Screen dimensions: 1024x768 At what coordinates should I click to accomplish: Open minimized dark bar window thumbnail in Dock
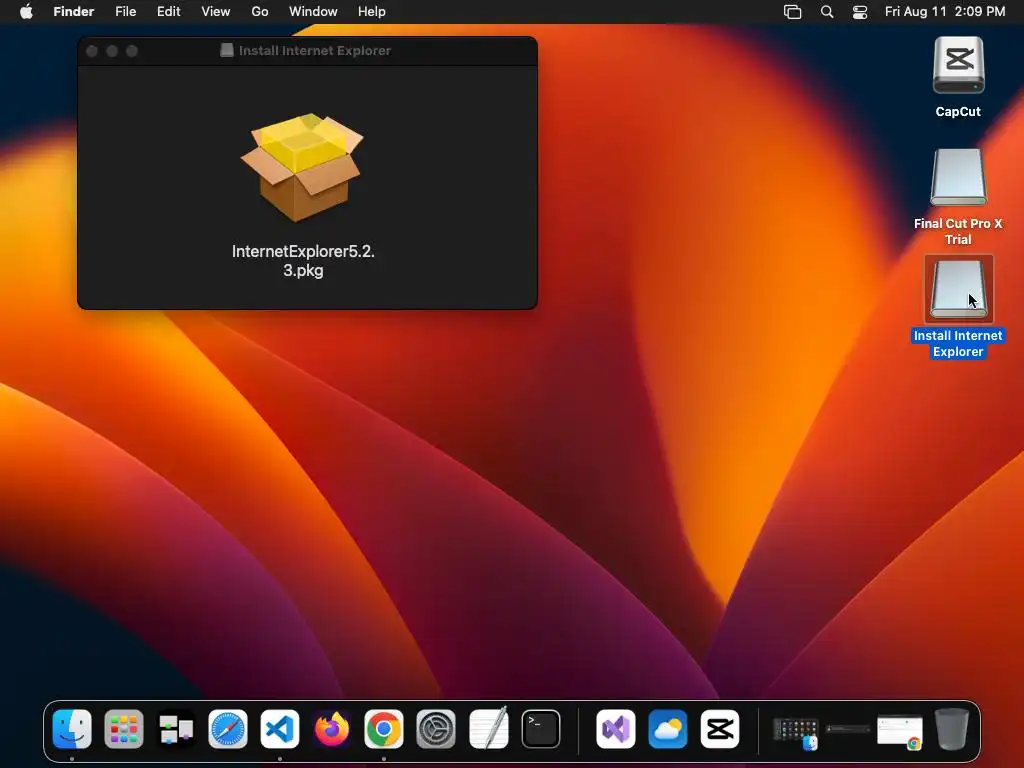(848, 729)
